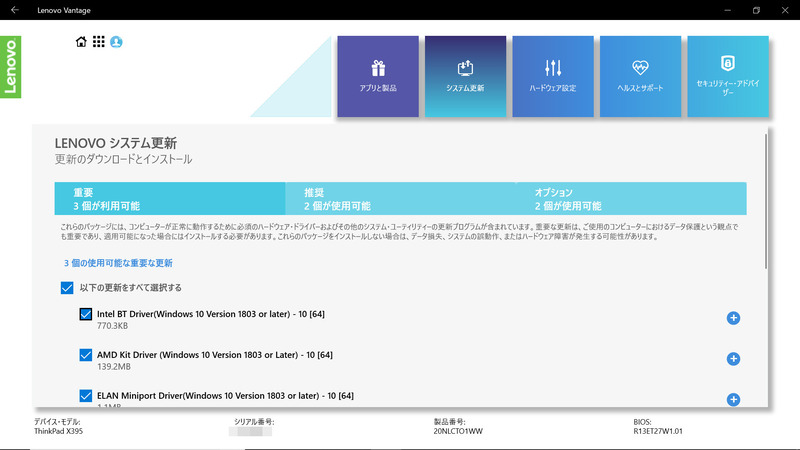Open the Home icon

click(81, 42)
